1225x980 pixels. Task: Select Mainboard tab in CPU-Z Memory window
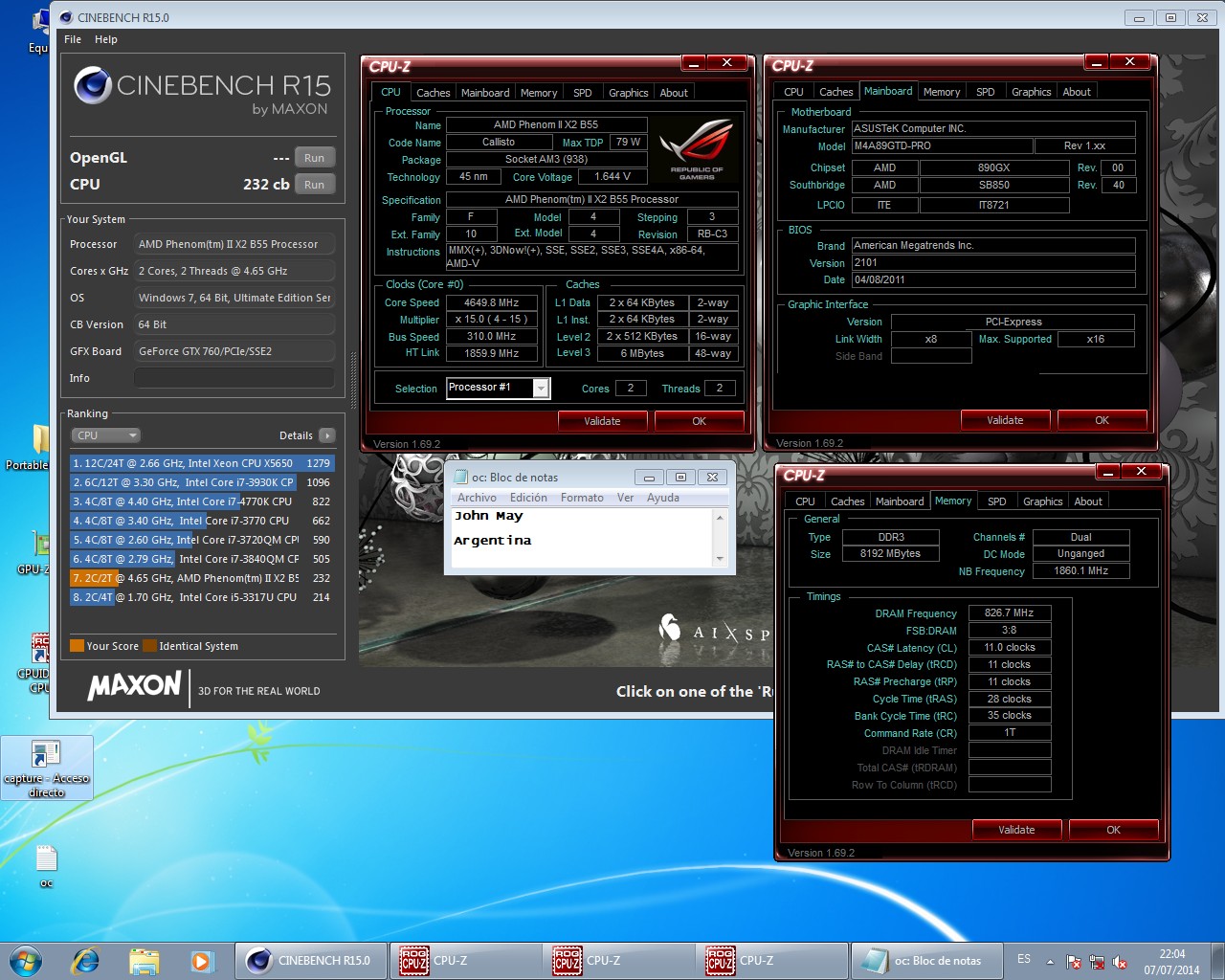[900, 501]
